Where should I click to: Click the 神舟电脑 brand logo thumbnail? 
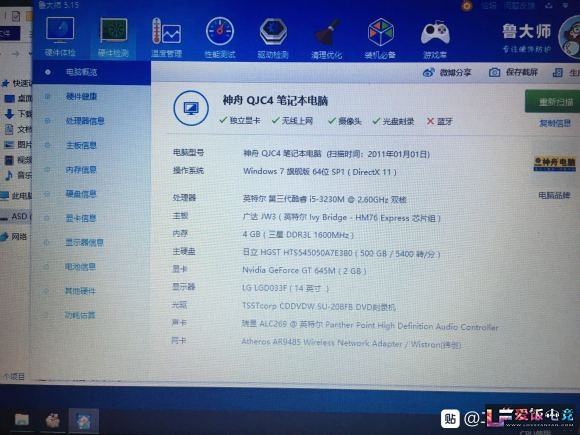coord(554,163)
